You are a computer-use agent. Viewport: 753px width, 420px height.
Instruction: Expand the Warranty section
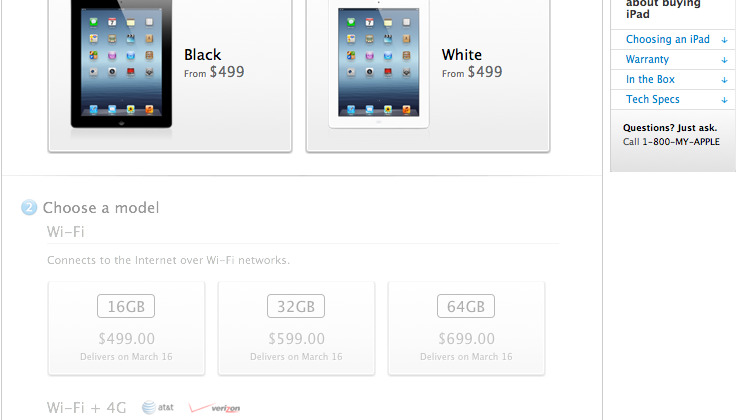(x=673, y=60)
